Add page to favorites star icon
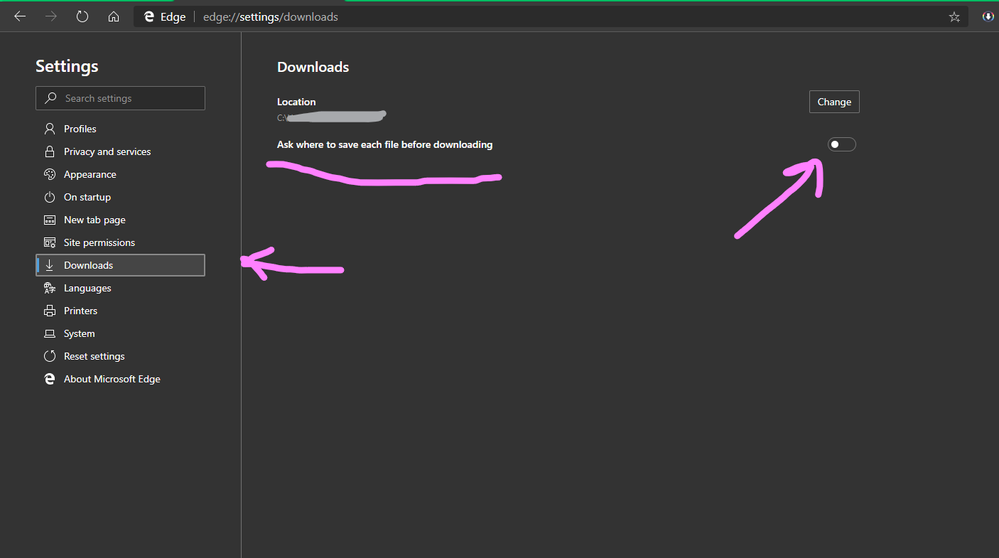 (x=954, y=17)
